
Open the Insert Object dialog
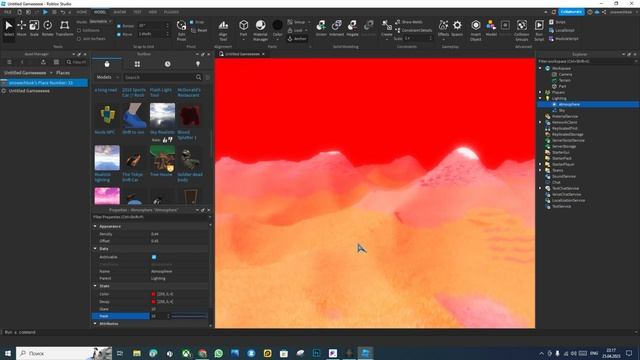click(x=476, y=30)
